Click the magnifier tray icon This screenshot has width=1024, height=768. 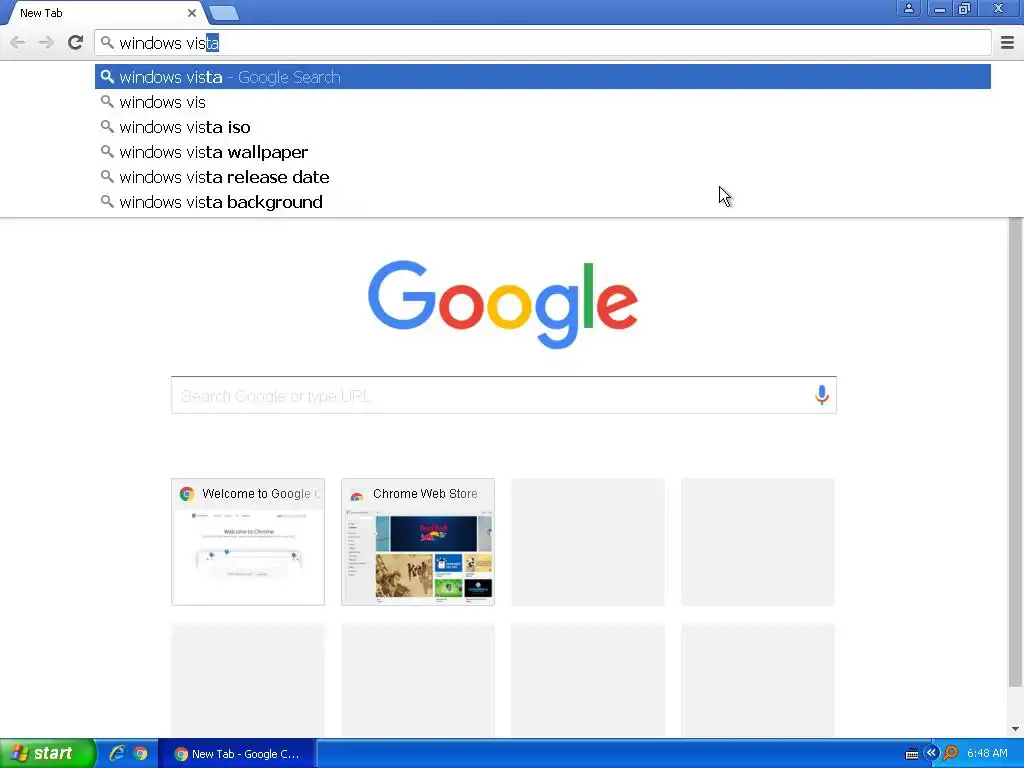pos(950,754)
